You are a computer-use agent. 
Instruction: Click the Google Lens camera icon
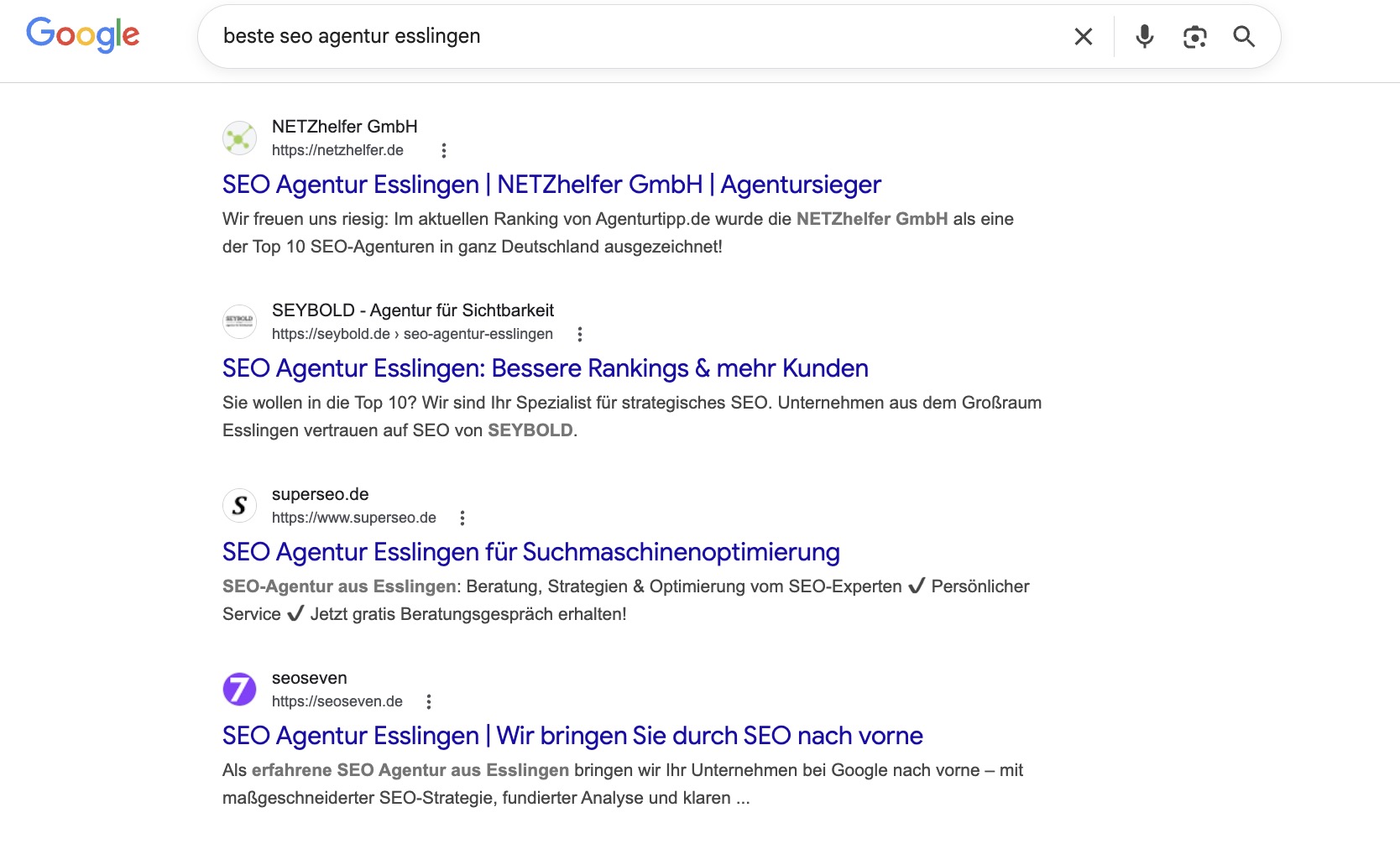1194,36
